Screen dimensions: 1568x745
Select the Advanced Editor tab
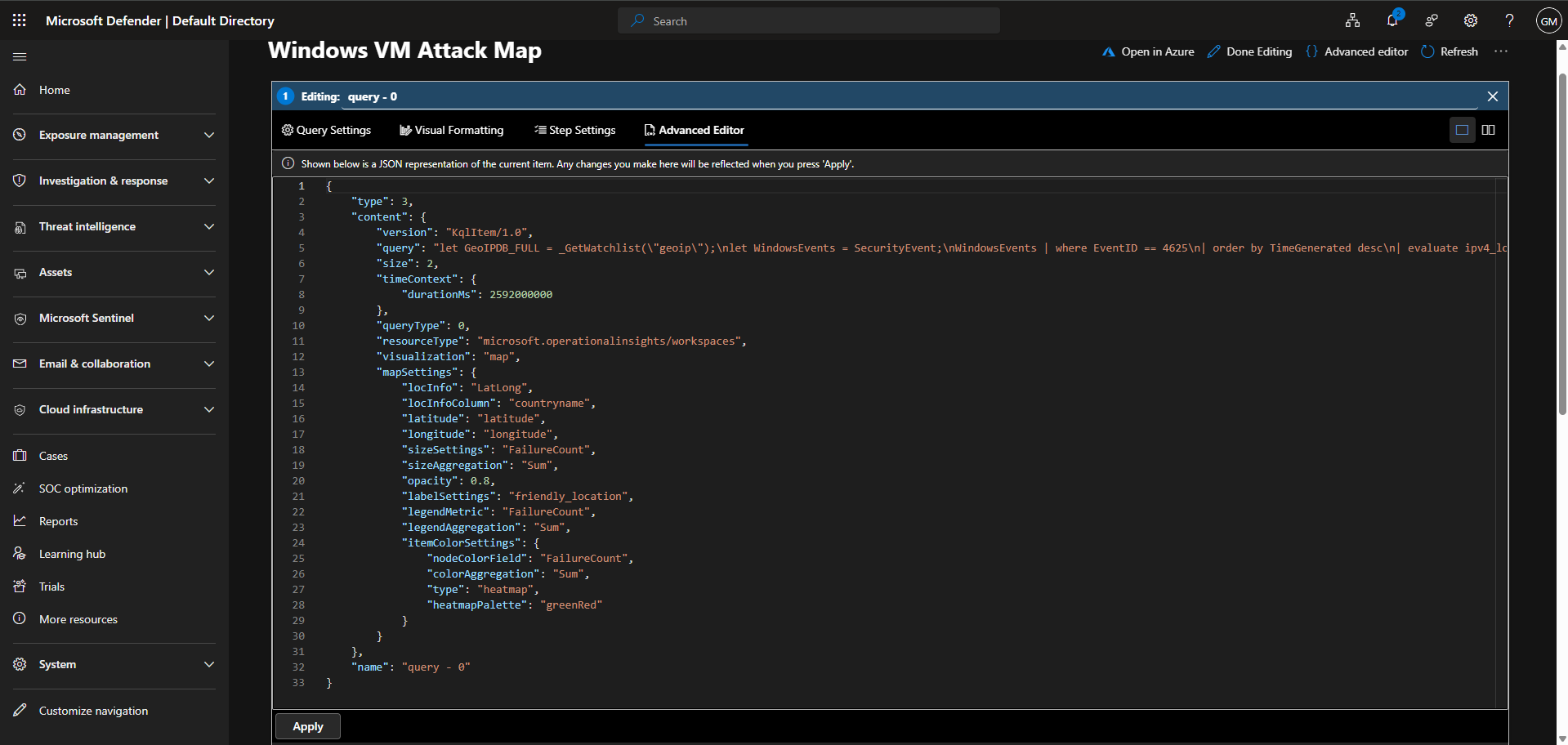(695, 130)
